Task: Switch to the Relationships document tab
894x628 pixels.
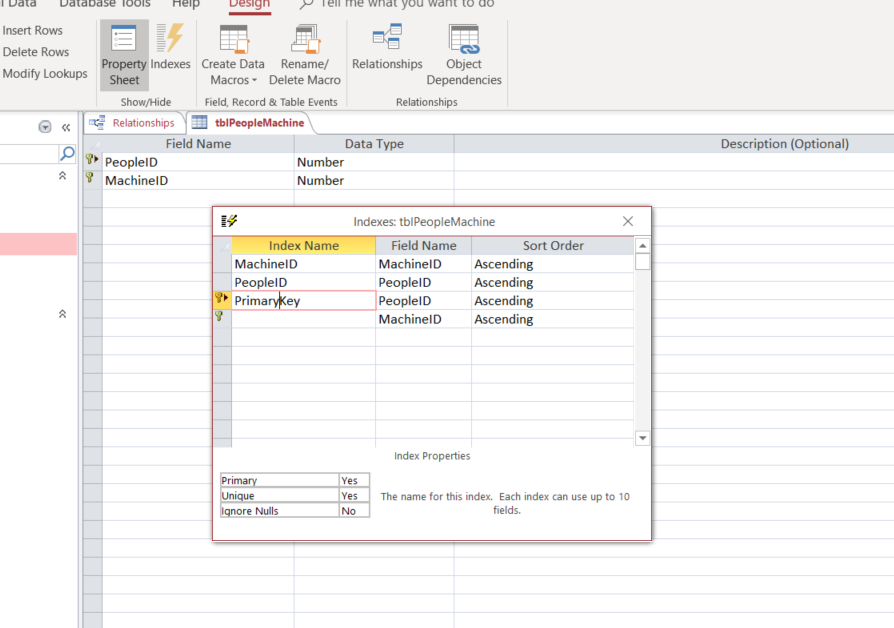Action: [x=135, y=123]
